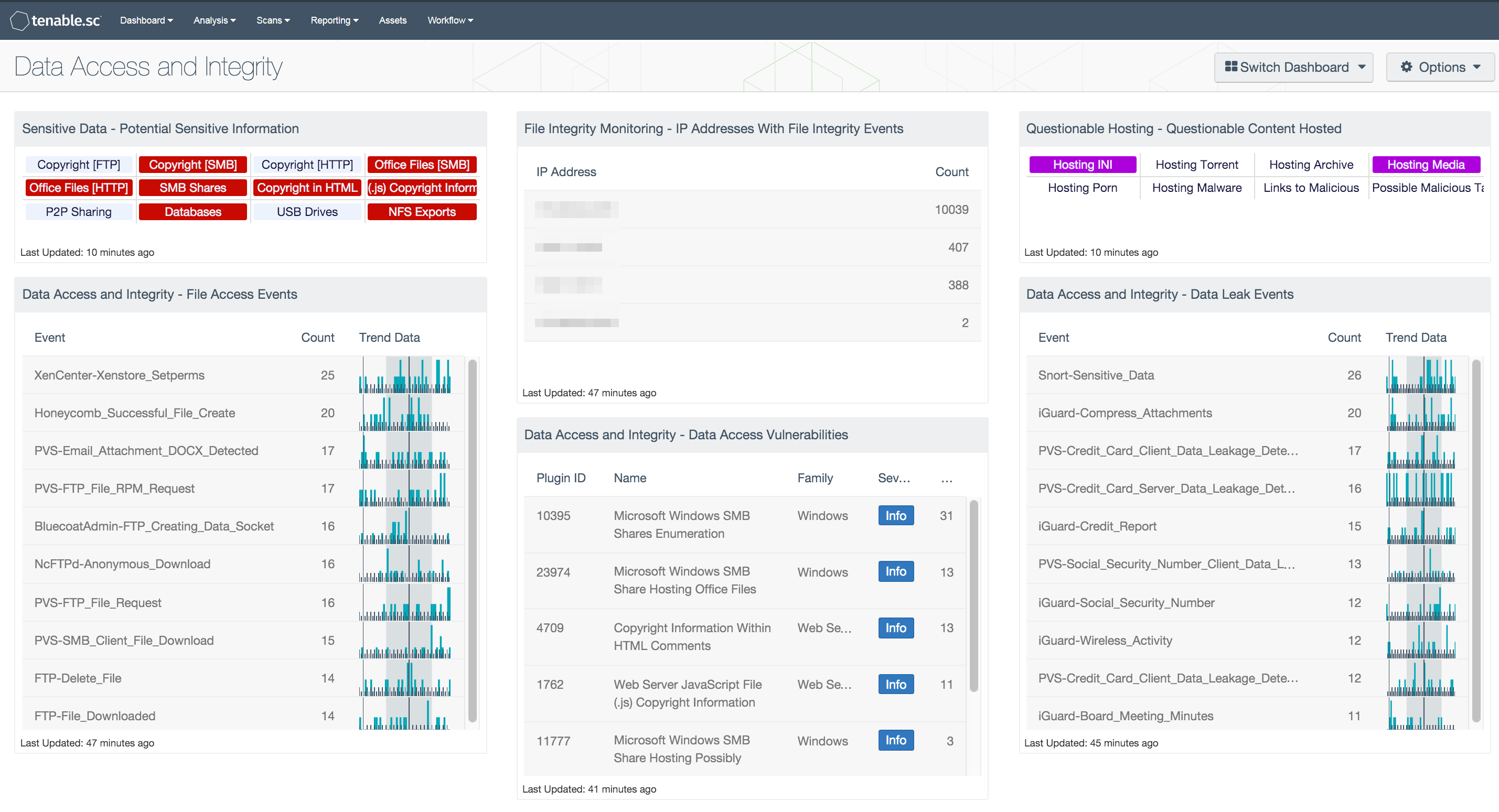Select the XenCenter-Xenstore_Setperms event row
Image resolution: width=1499 pixels, height=812 pixels.
tap(243, 375)
